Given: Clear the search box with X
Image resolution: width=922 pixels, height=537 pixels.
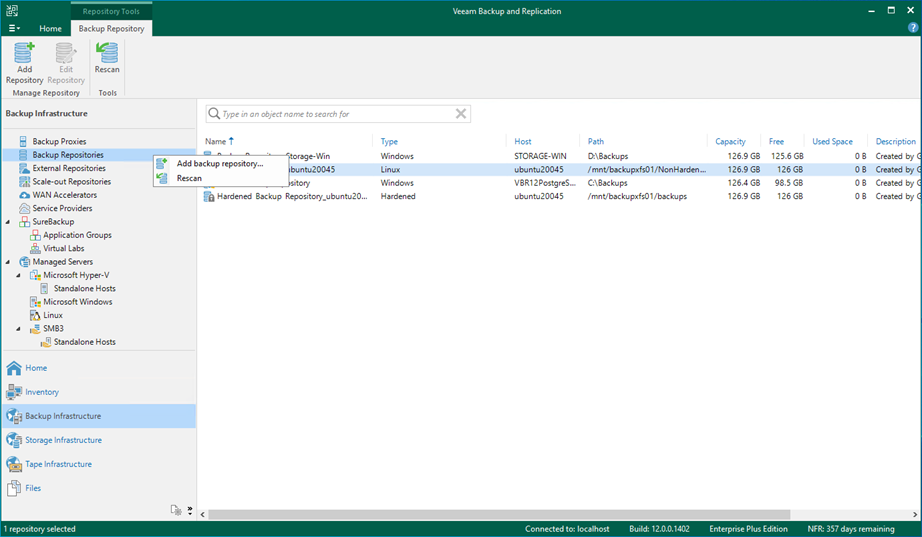Looking at the screenshot, I should tap(461, 114).
